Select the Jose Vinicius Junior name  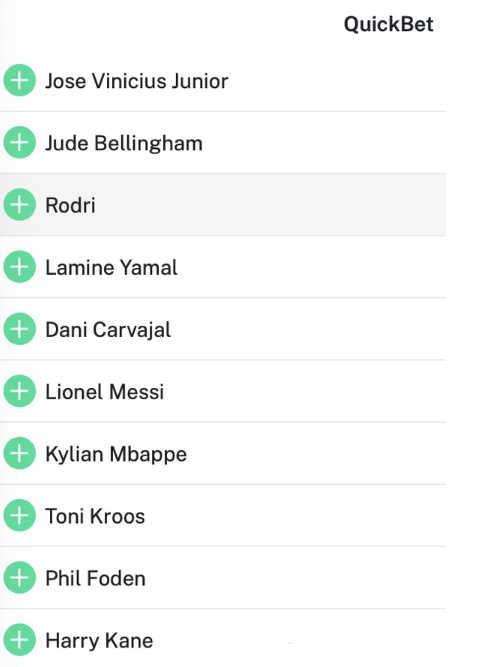tap(137, 81)
